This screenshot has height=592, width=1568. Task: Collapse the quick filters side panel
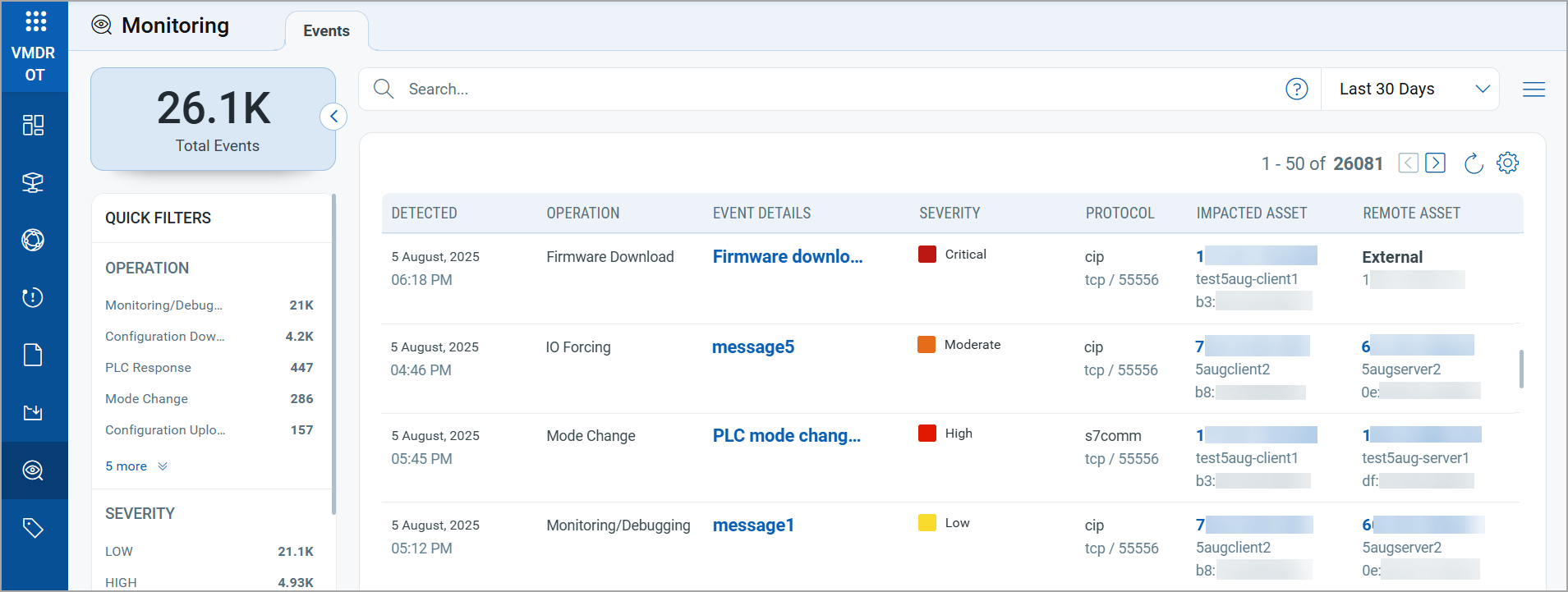[x=333, y=117]
